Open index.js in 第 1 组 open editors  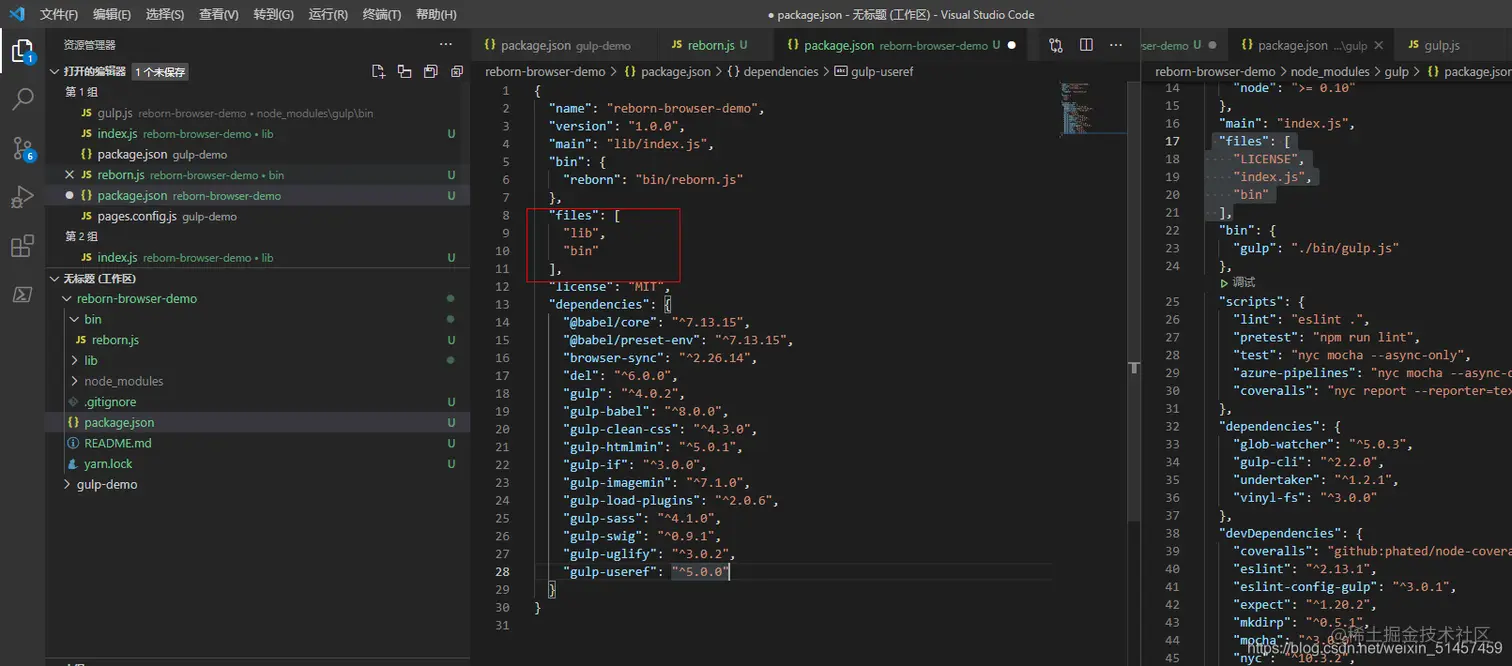(258, 134)
